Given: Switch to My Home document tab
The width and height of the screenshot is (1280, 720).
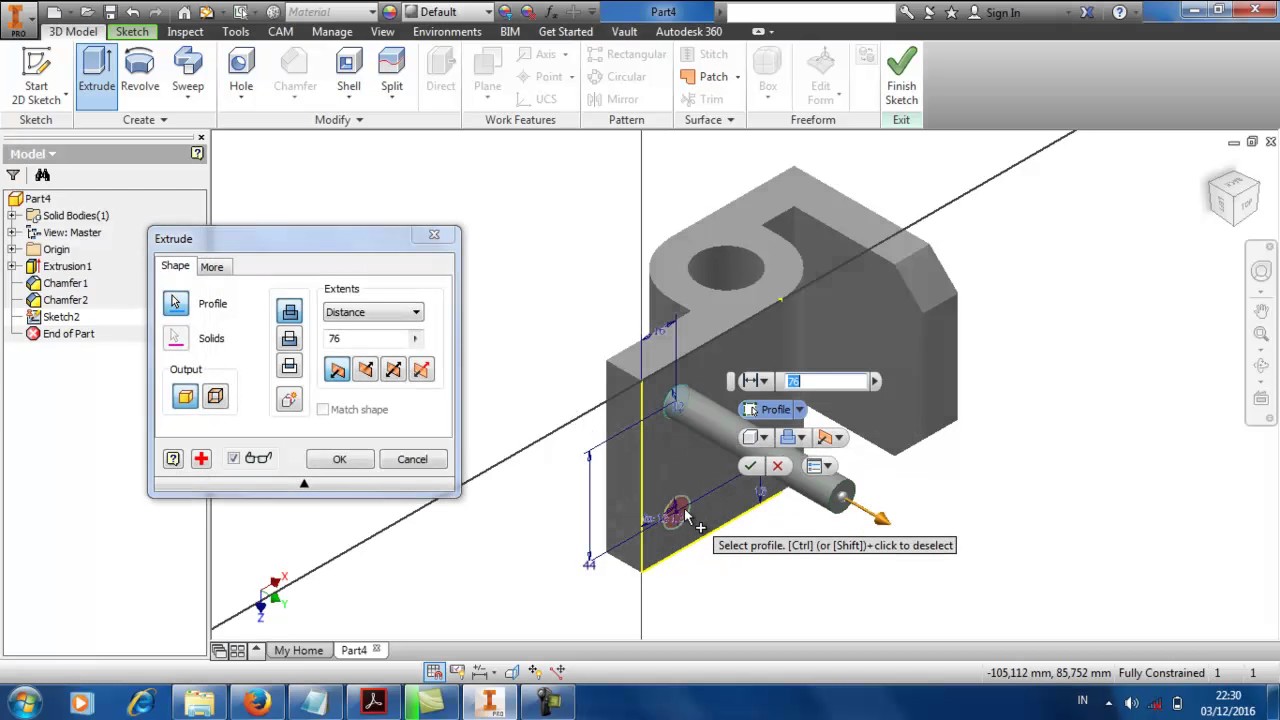Looking at the screenshot, I should pyautogui.click(x=298, y=651).
